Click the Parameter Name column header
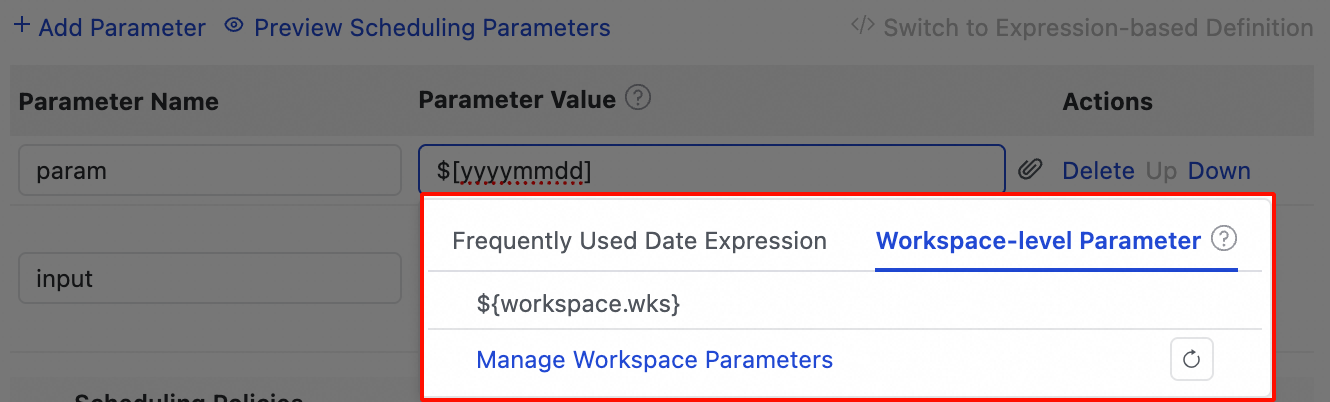Viewport: 1330px width, 402px height. [x=118, y=101]
